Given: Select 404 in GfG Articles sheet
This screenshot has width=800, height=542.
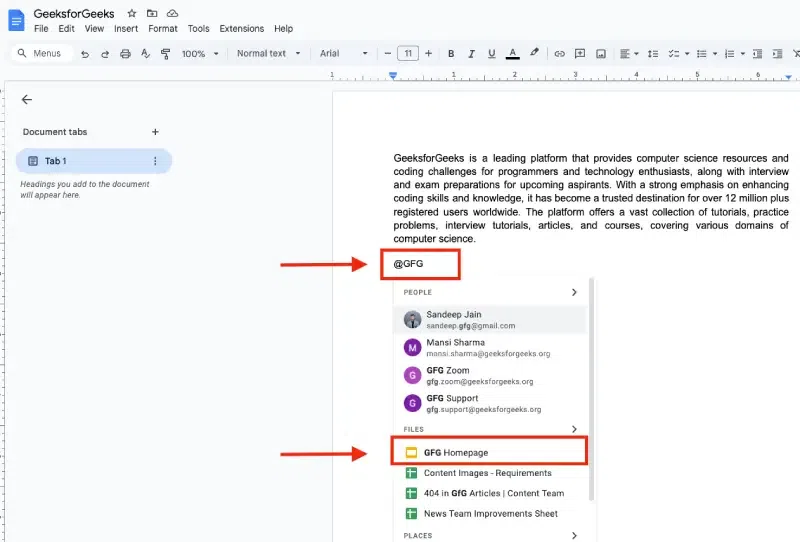Looking at the screenshot, I should (490, 494).
